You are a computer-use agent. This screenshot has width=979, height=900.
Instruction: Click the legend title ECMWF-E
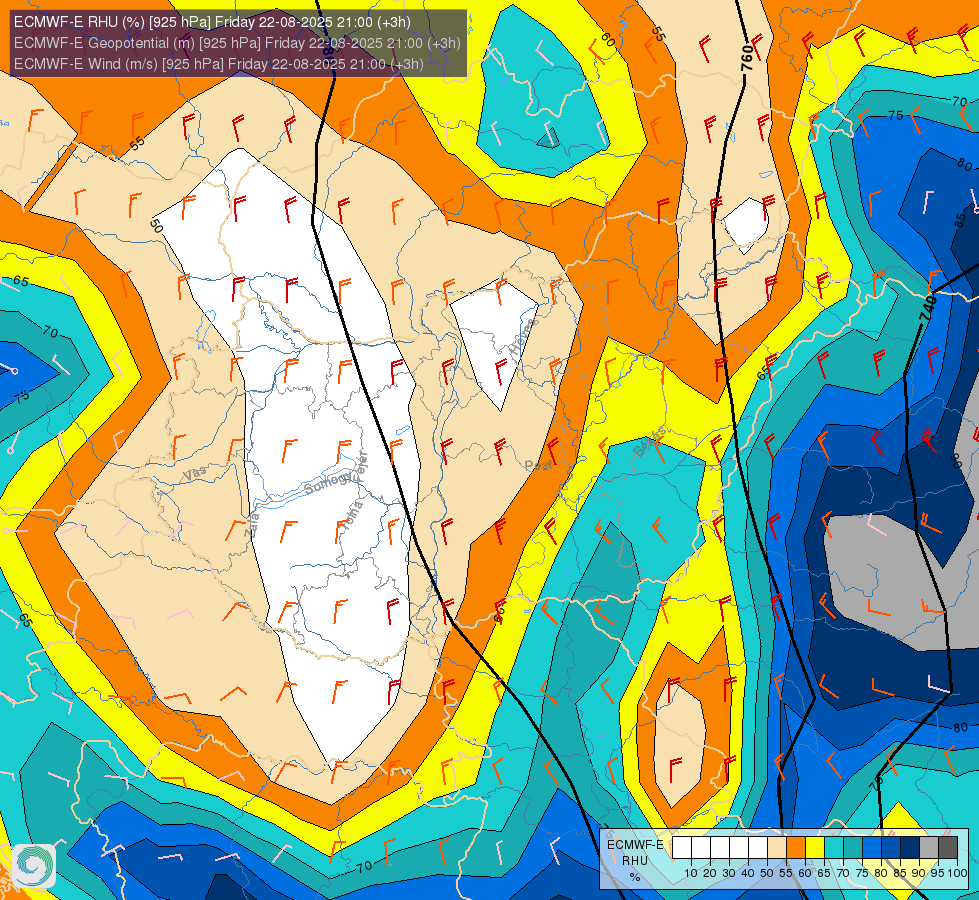[x=635, y=844]
